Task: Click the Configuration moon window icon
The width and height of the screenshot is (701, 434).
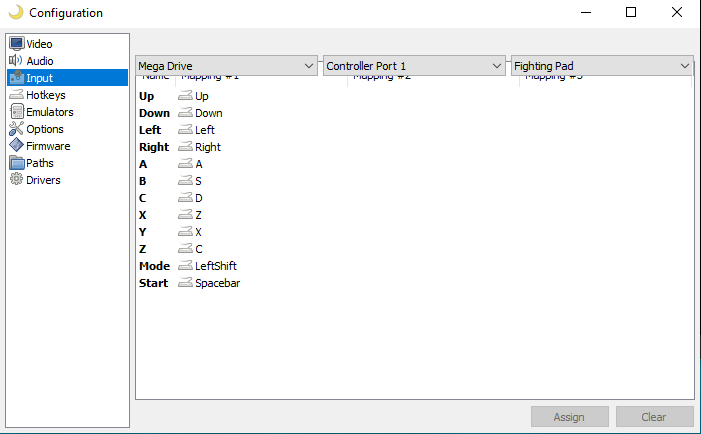Action: click(16, 12)
